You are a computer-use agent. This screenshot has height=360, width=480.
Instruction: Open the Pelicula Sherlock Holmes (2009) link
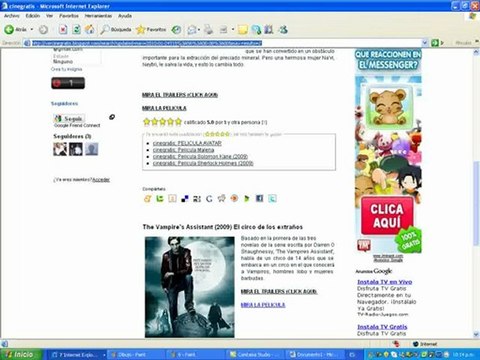pos(203,163)
